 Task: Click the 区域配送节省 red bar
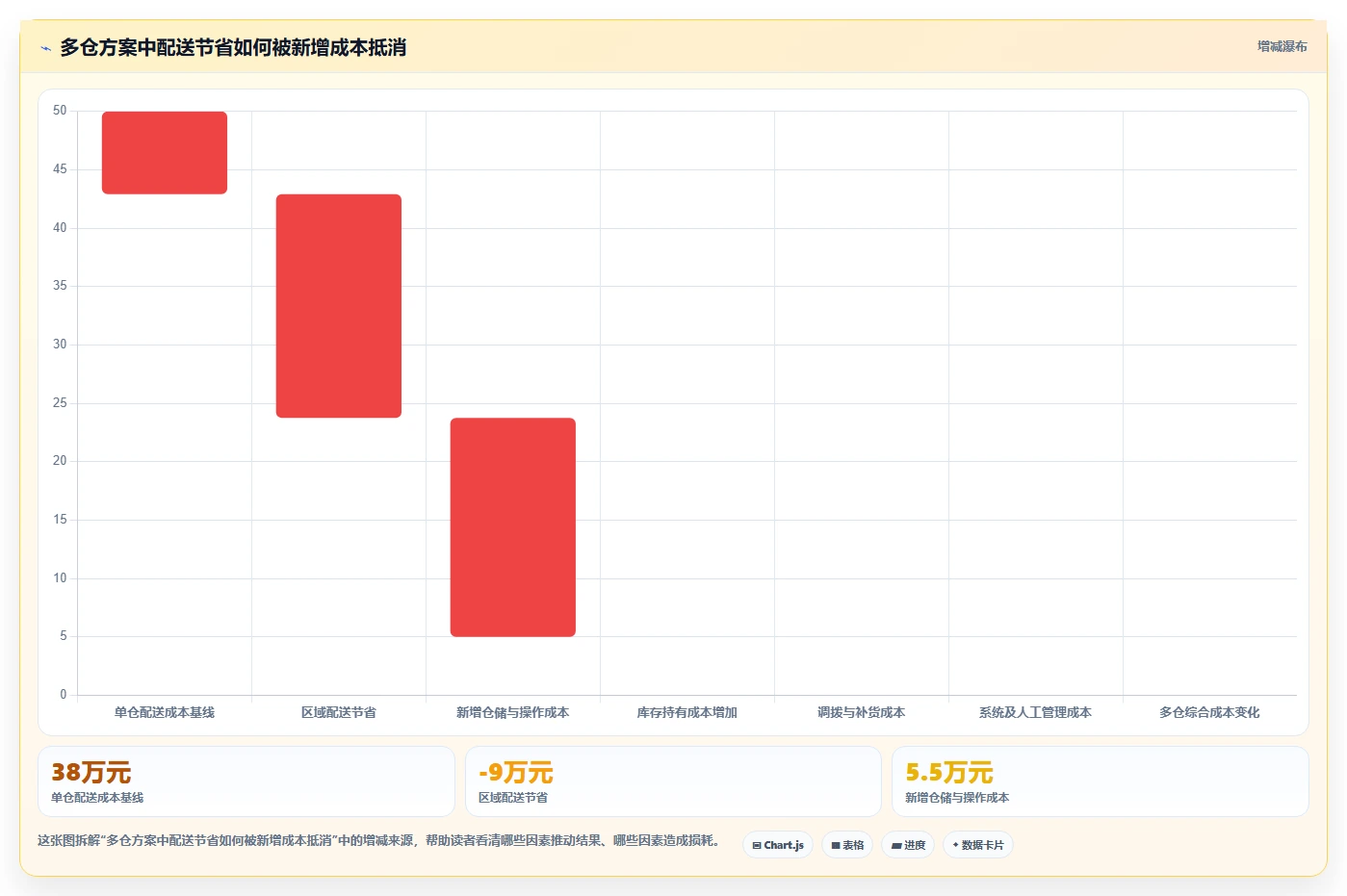[x=339, y=306]
